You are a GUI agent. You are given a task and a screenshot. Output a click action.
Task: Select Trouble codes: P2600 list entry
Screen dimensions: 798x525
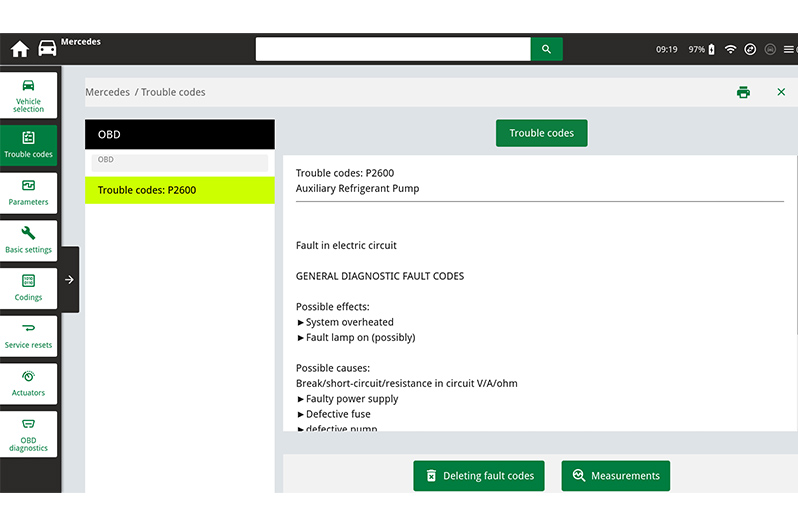[180, 190]
